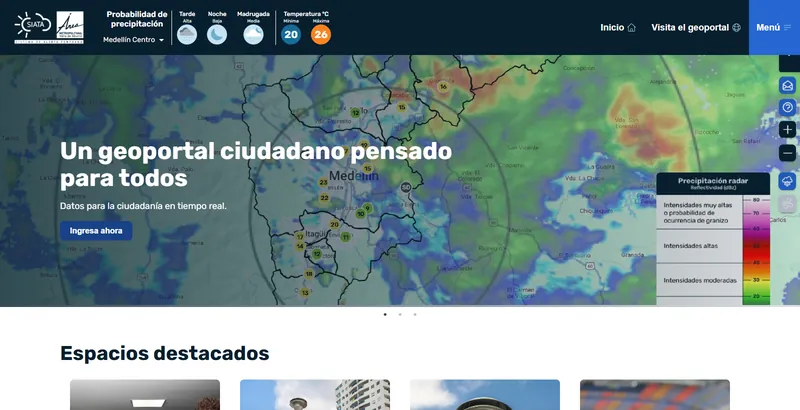Select map station marker 9

pyautogui.click(x=367, y=208)
